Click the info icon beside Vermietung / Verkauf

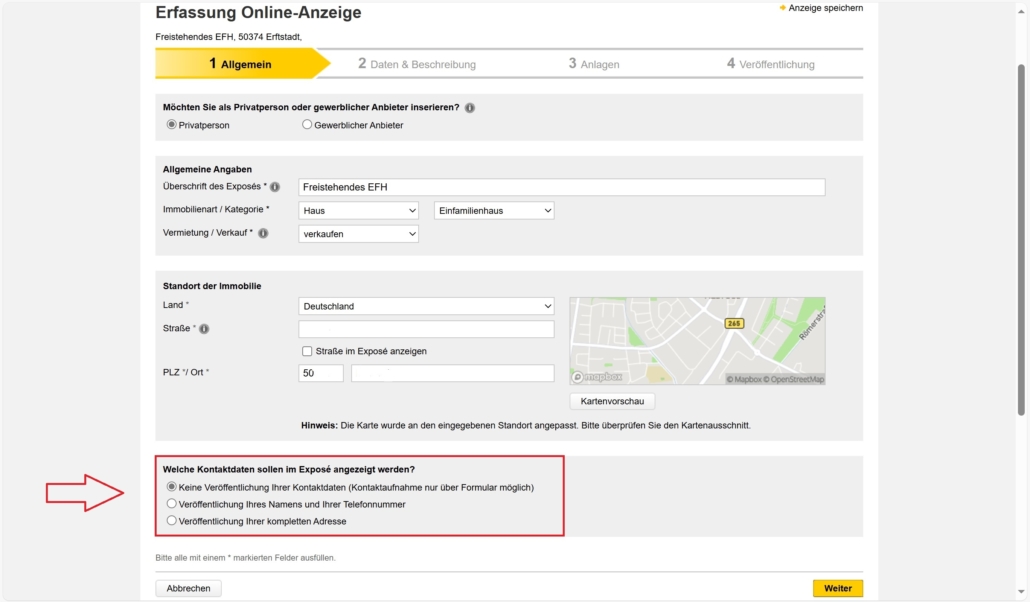click(264, 233)
